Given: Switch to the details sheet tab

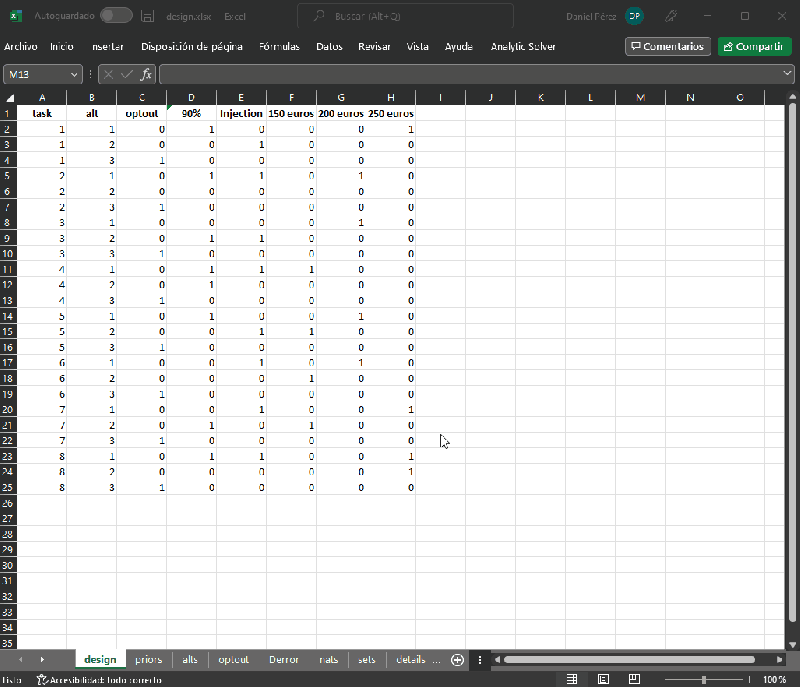Looking at the screenshot, I should coord(411,659).
